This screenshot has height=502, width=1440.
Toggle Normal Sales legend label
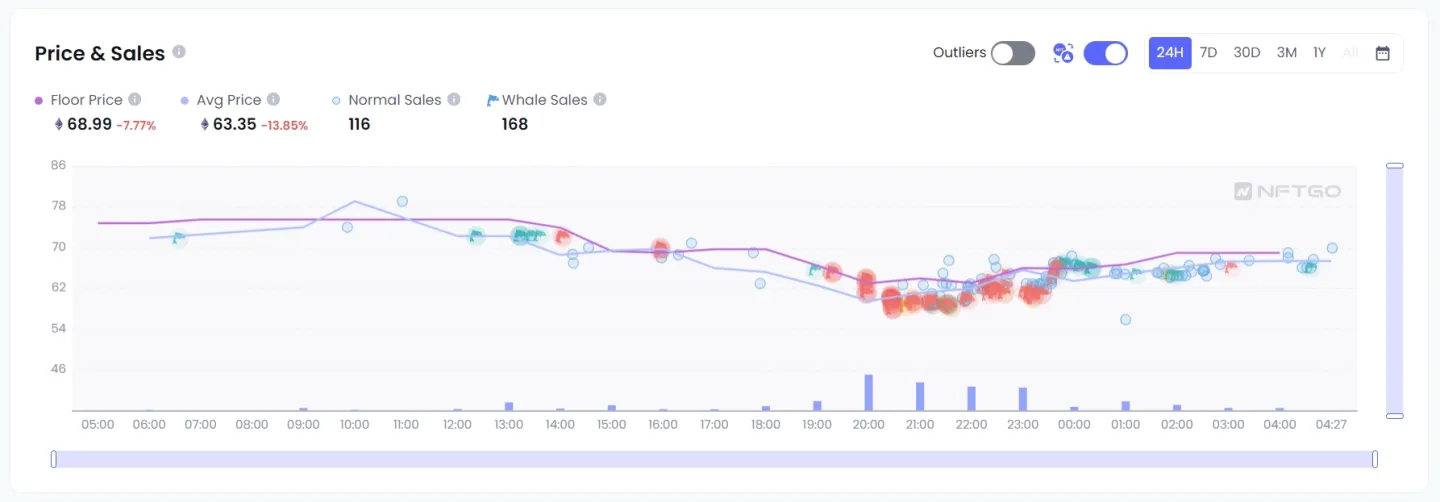394,100
